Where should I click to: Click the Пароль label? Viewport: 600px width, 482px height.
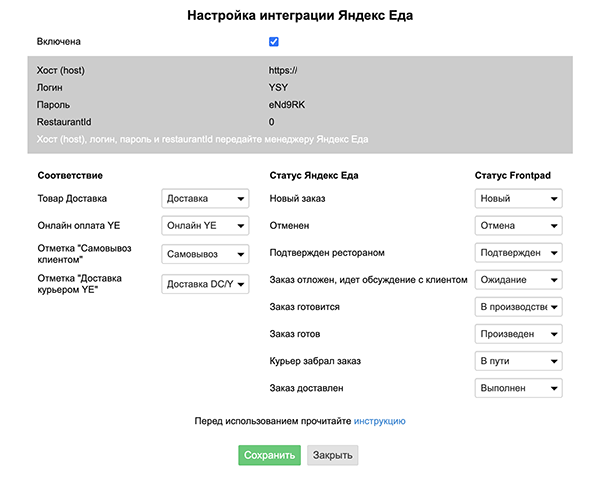point(53,105)
